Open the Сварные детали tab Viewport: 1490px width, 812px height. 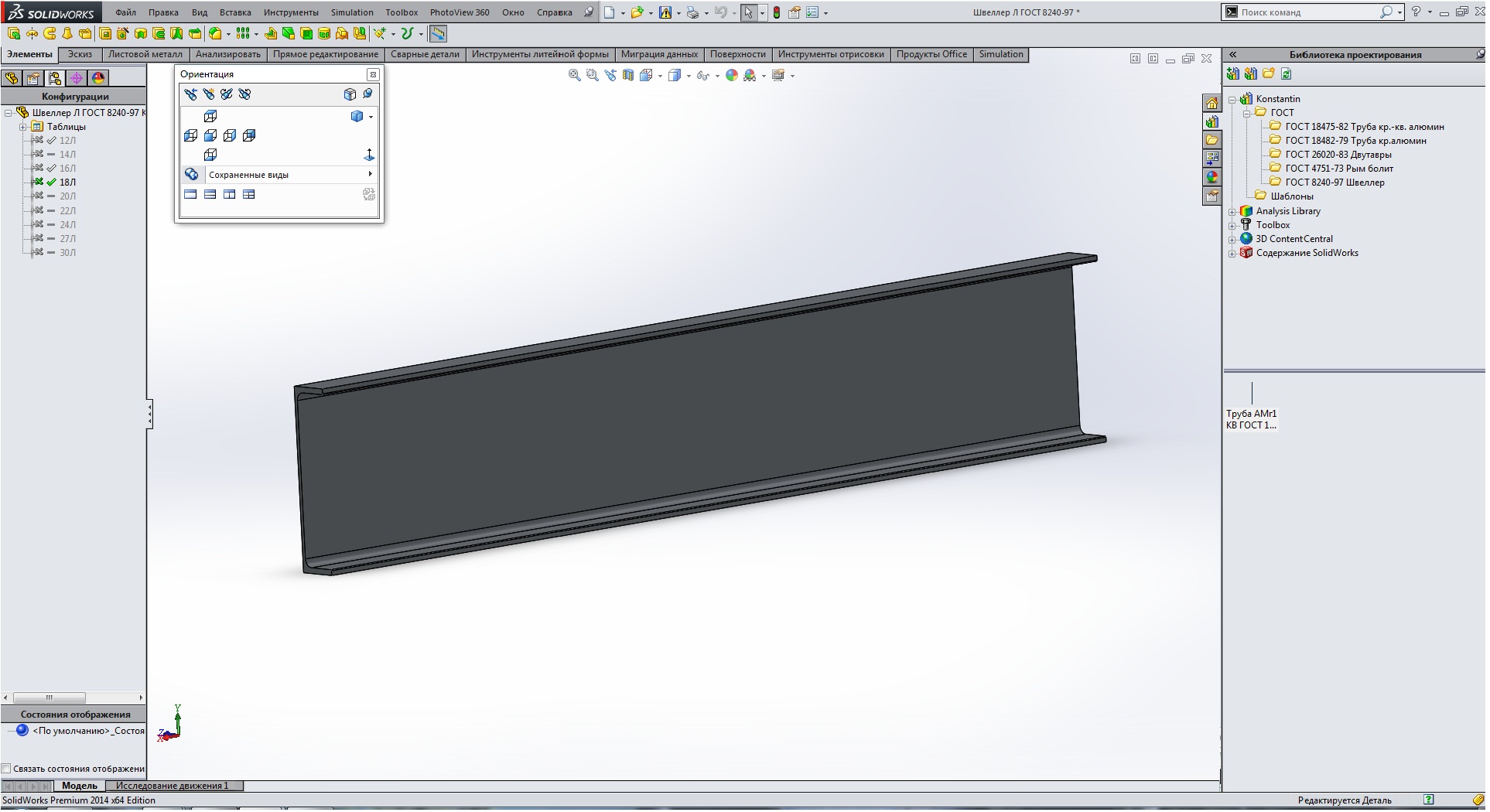(425, 54)
